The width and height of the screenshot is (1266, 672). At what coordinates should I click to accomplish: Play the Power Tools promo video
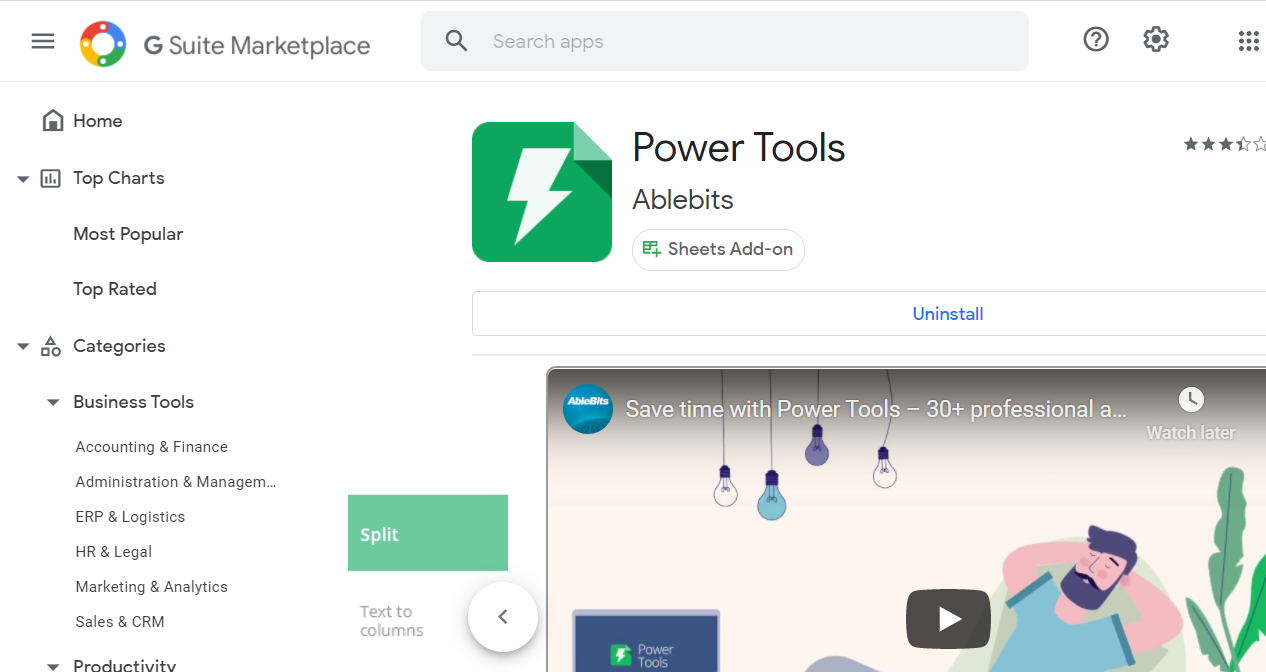coord(947,618)
